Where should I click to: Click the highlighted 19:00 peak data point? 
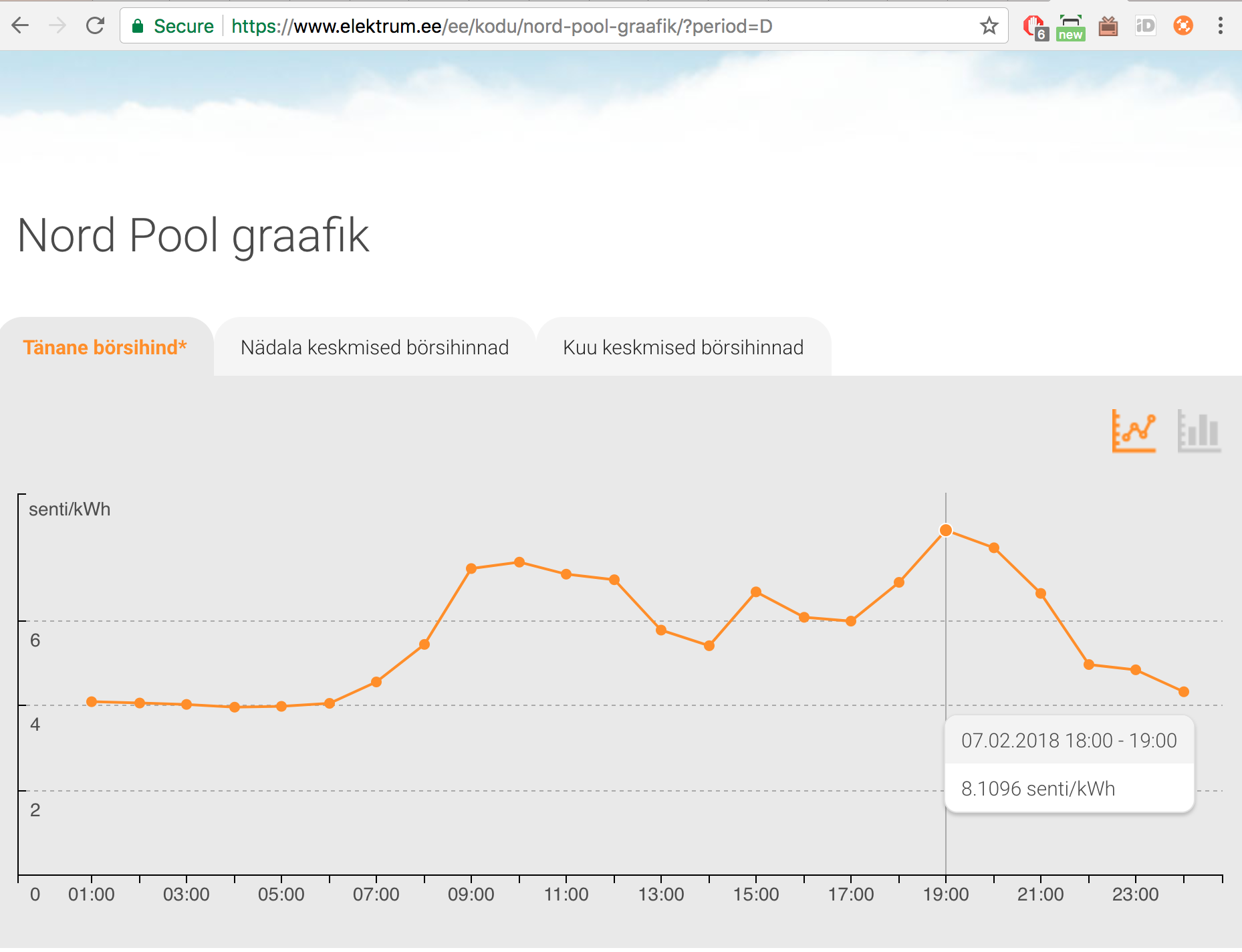[x=946, y=530]
